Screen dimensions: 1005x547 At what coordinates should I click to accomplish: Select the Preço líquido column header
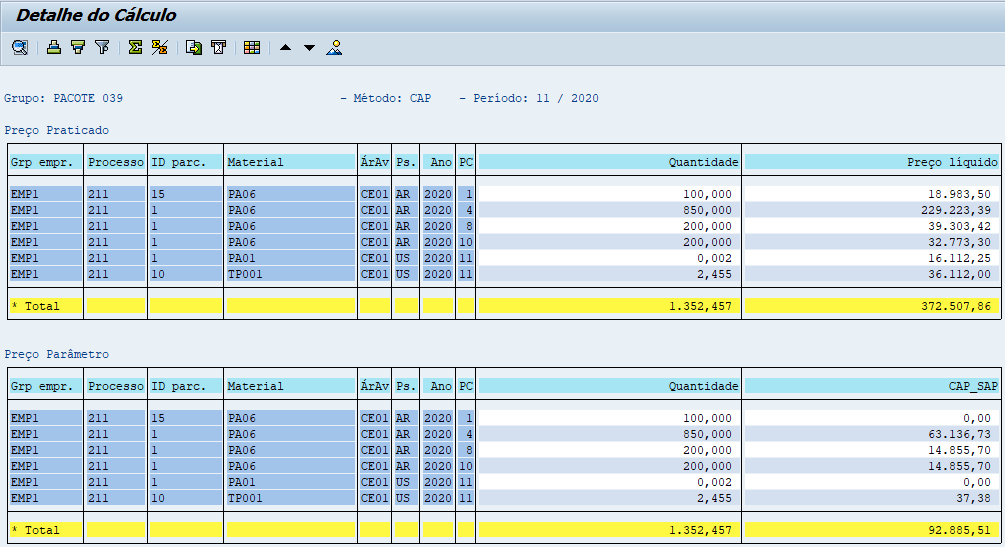pos(871,162)
